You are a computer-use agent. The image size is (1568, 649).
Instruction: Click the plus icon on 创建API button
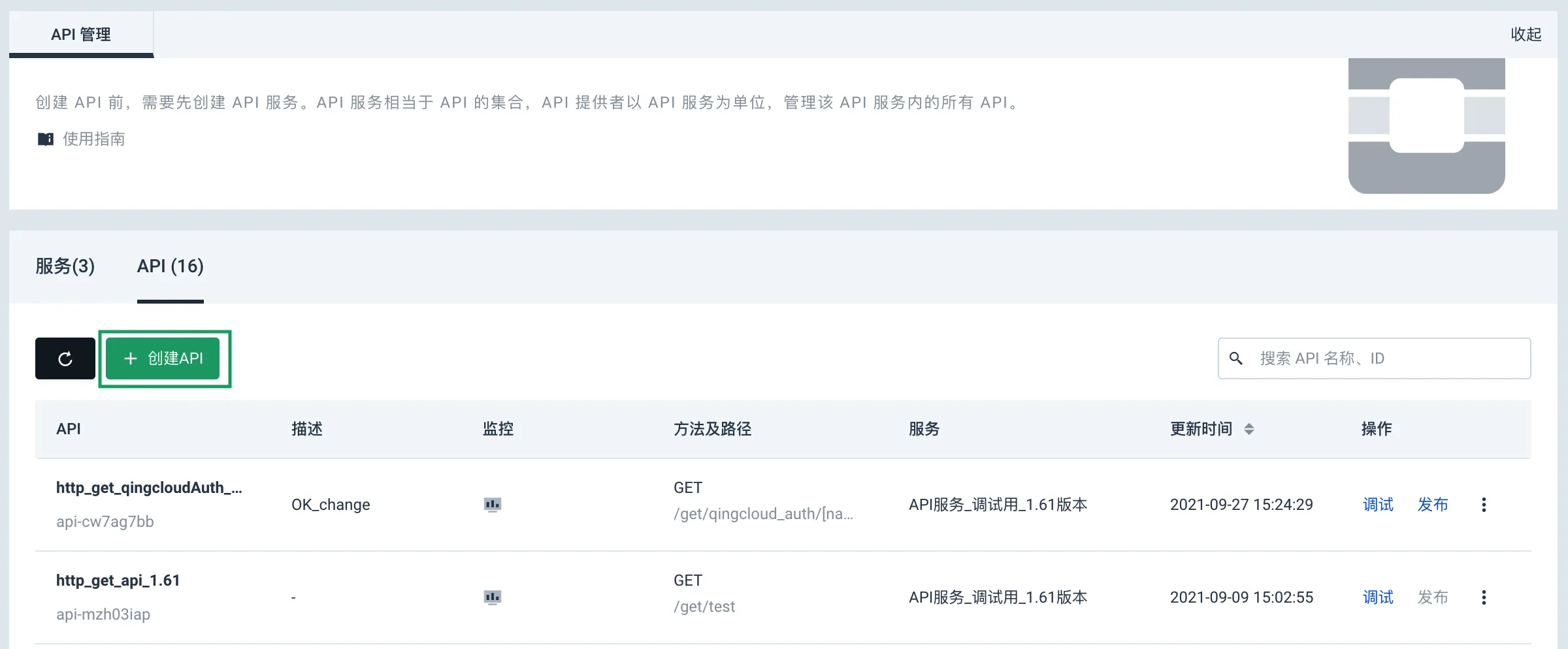coord(131,358)
